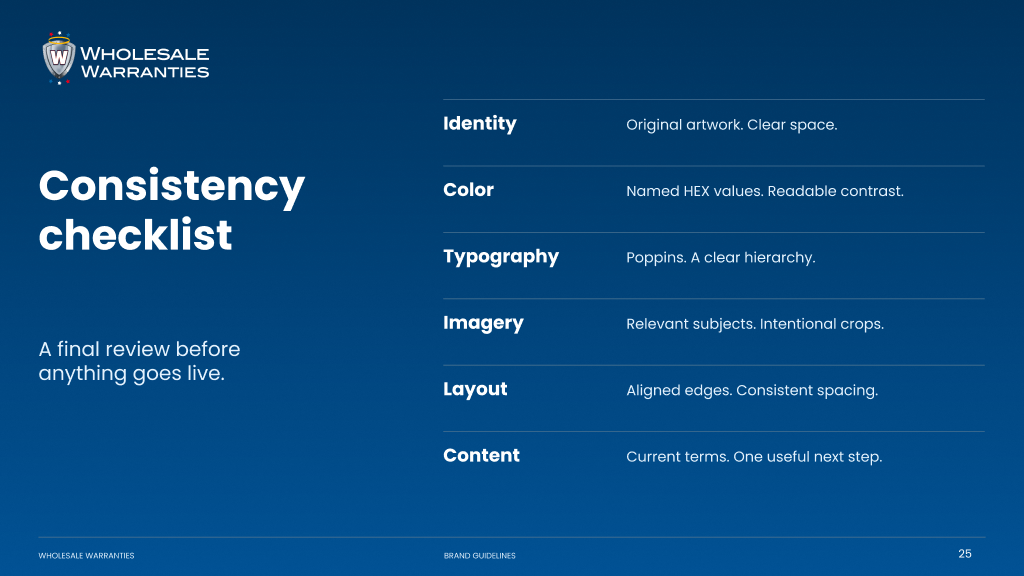The height and width of the screenshot is (576, 1024).
Task: Select the "Imagery" checklist heading
Action: (x=483, y=323)
